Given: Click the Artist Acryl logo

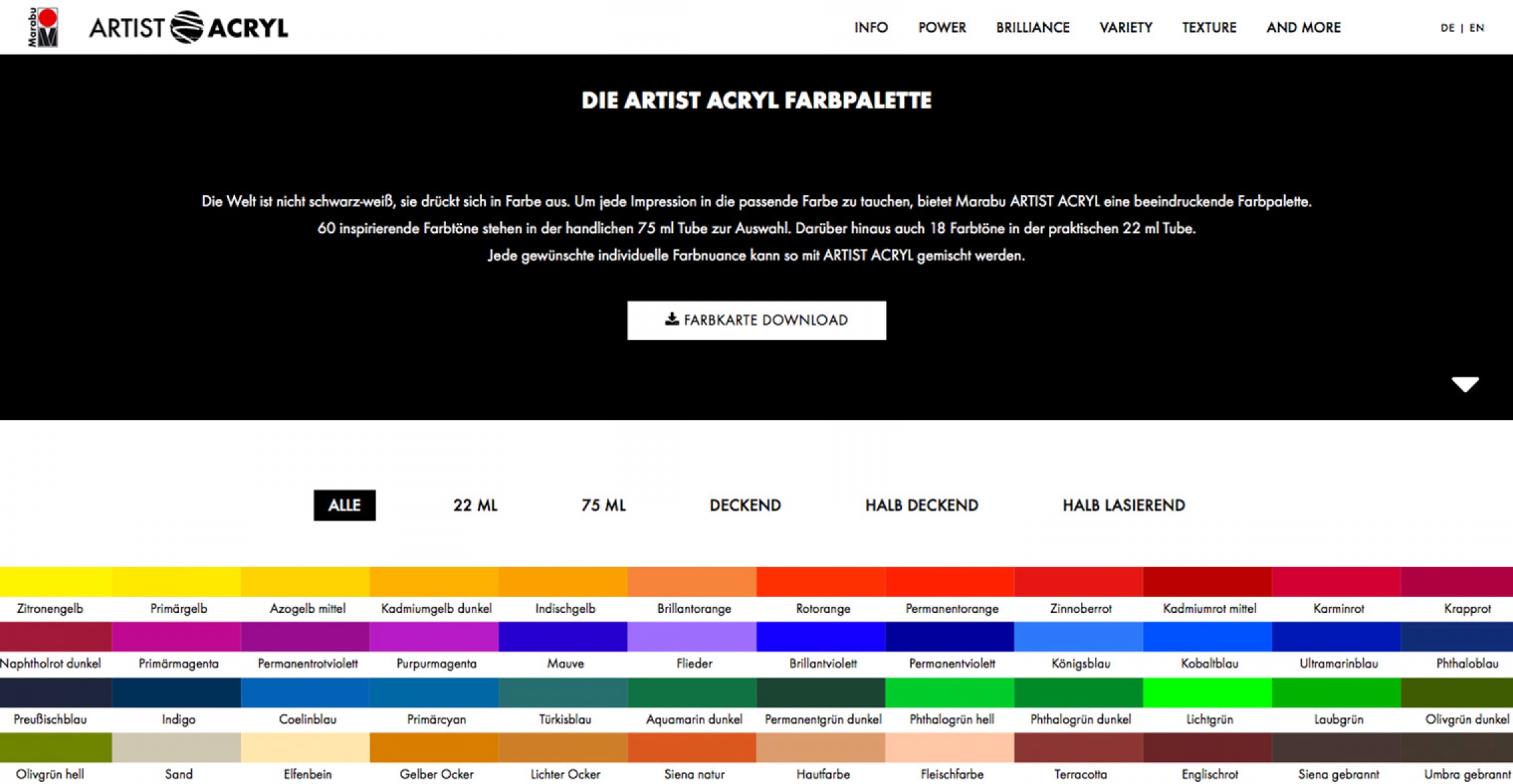Looking at the screenshot, I should pyautogui.click(x=188, y=27).
